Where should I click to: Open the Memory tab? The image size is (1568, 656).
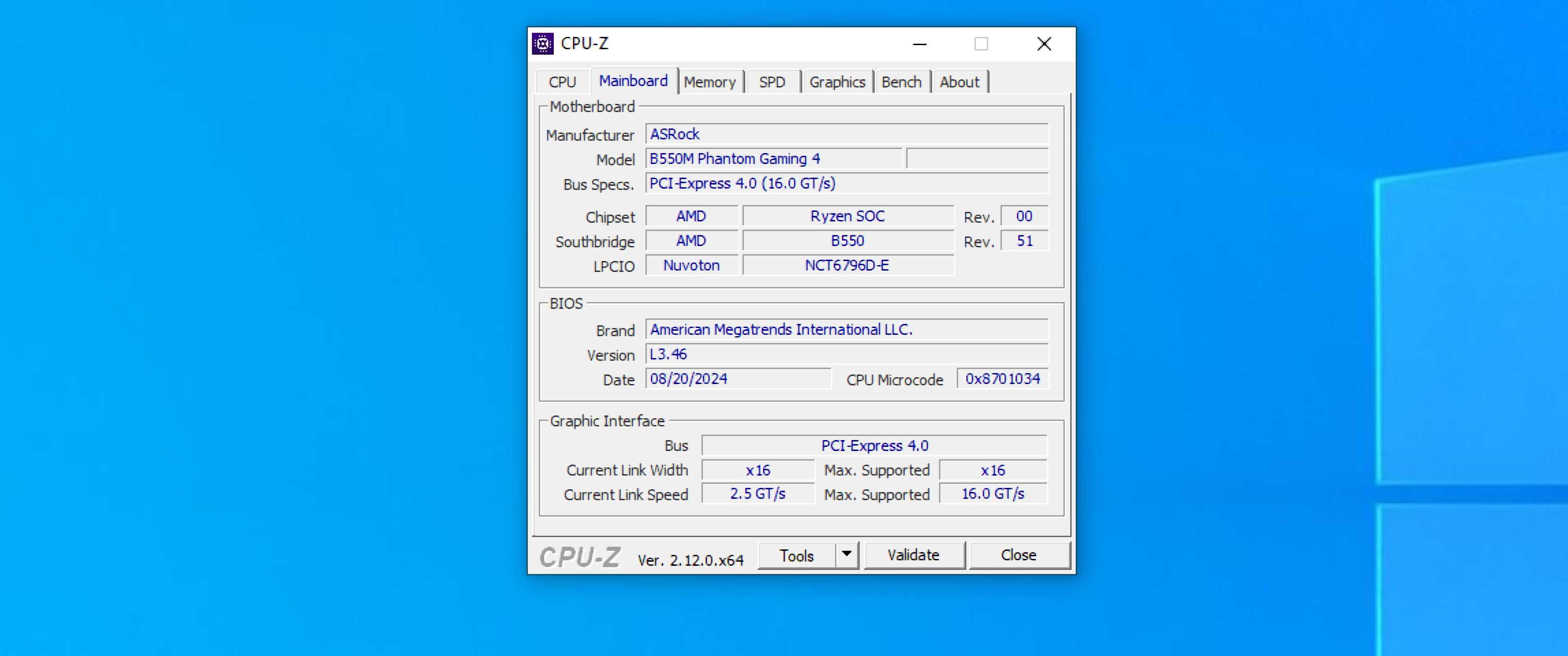click(710, 82)
